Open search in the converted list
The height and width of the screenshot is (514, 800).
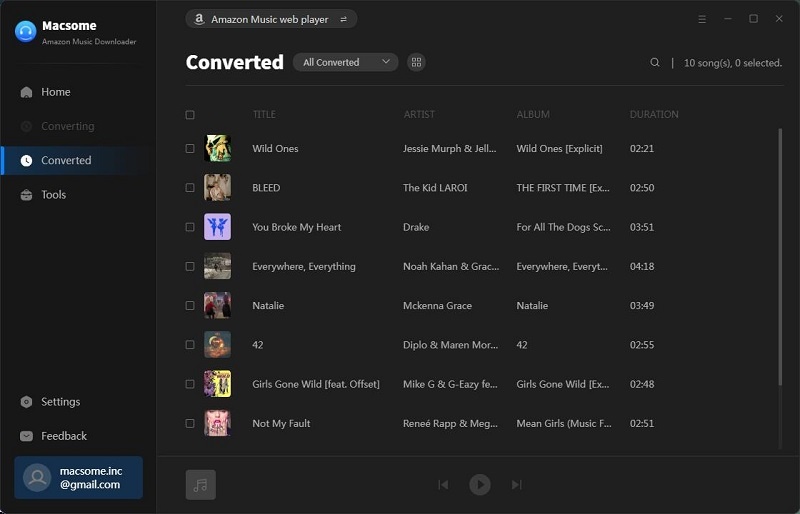coord(655,62)
